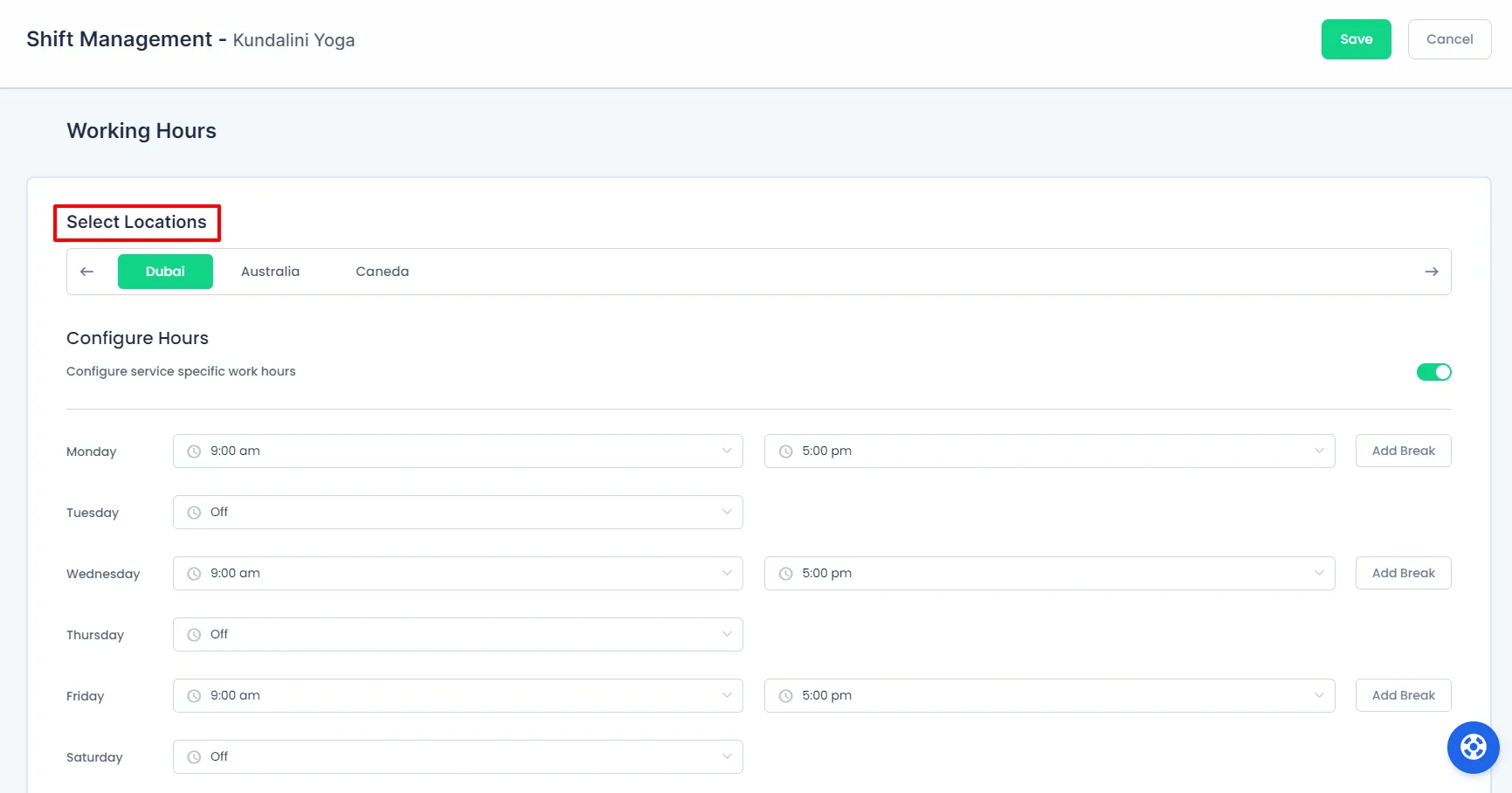Open Thursday Off dropdown
The height and width of the screenshot is (793, 1512).
coord(458,635)
